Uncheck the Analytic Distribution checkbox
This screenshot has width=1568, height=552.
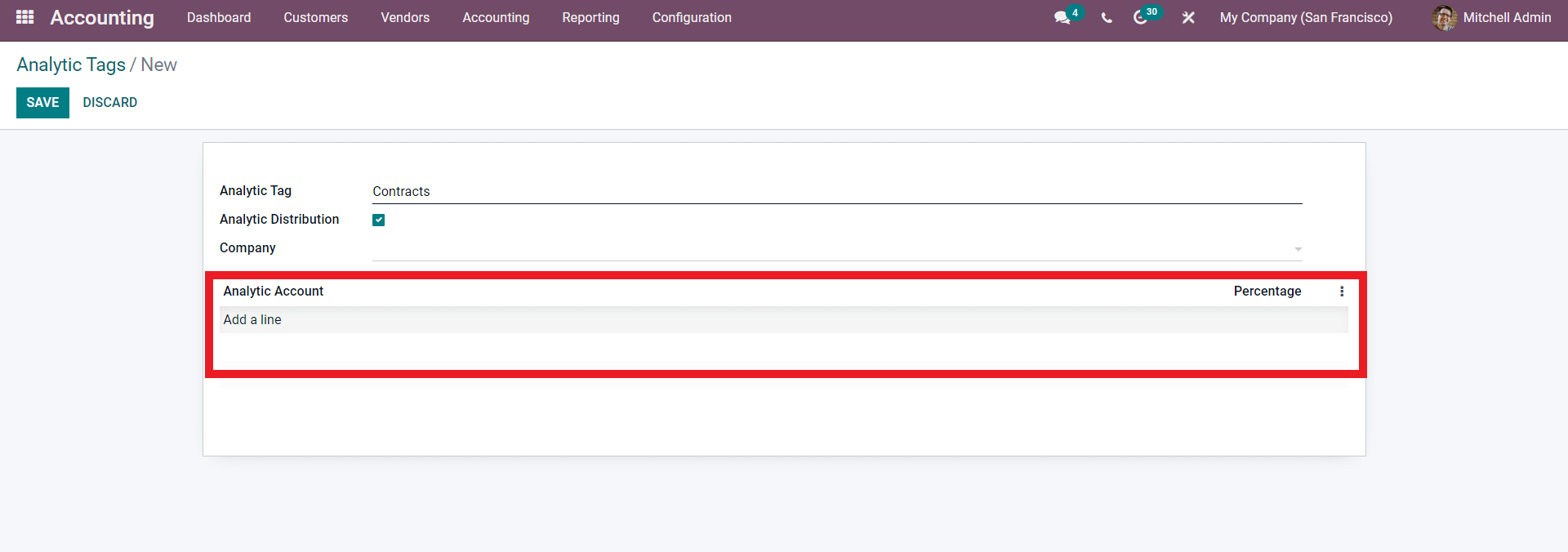pos(379,220)
